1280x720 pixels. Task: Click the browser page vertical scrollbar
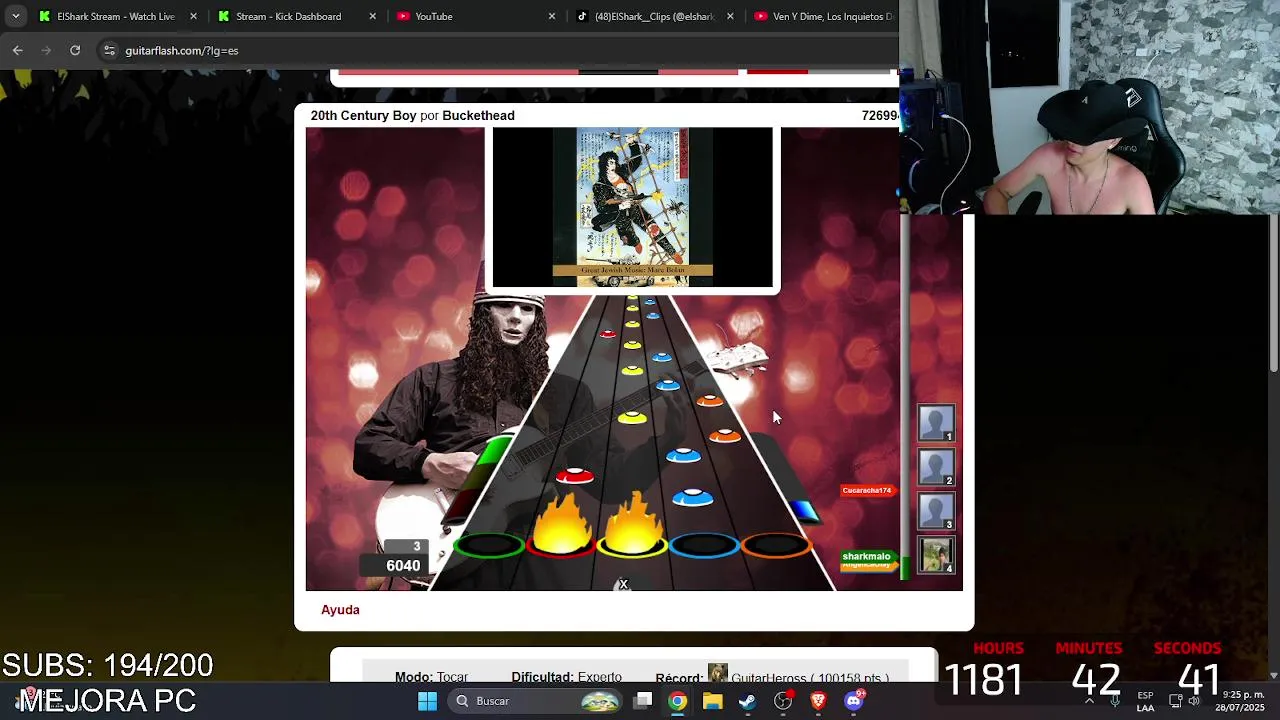tap(1273, 295)
